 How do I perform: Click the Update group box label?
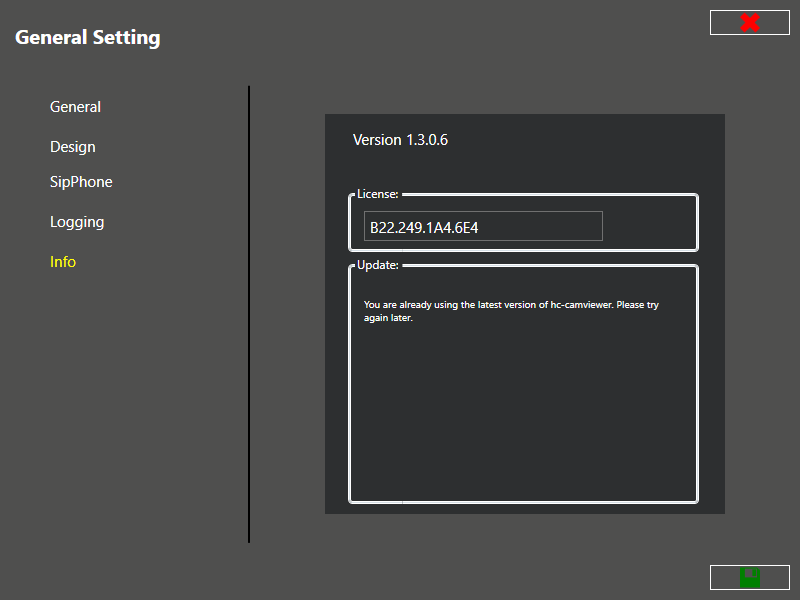[378, 266]
